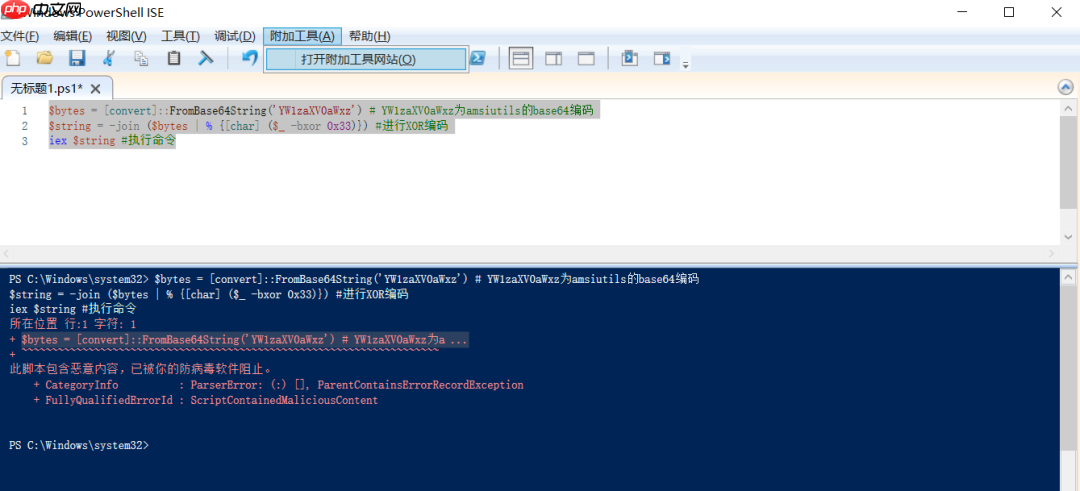The width and height of the screenshot is (1080, 491).
Task: Open the 工具(T) menu
Action: [180, 36]
